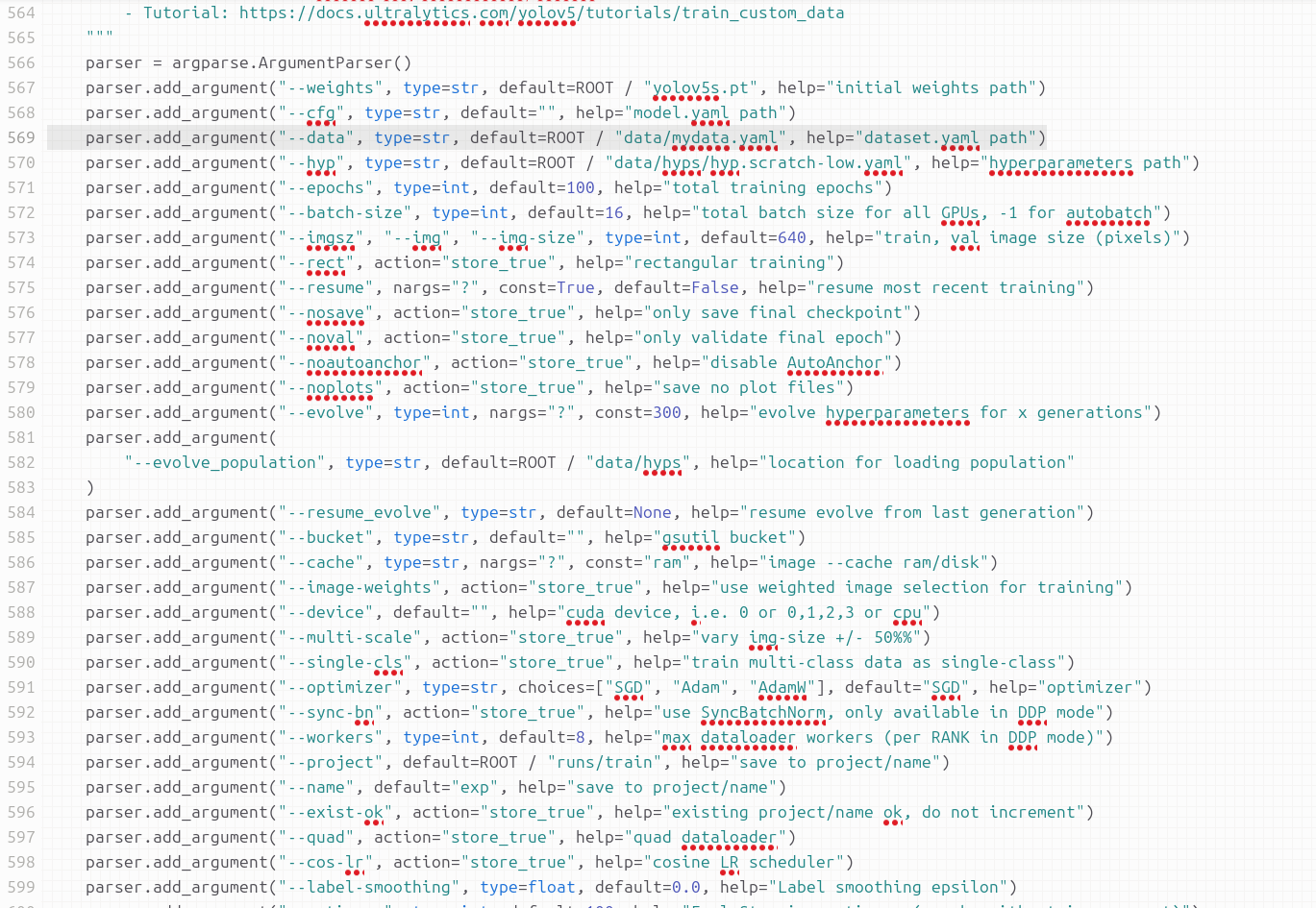Image resolution: width=1316 pixels, height=908 pixels.
Task: Click the "--imgsz" argument string
Action: tap(321, 237)
